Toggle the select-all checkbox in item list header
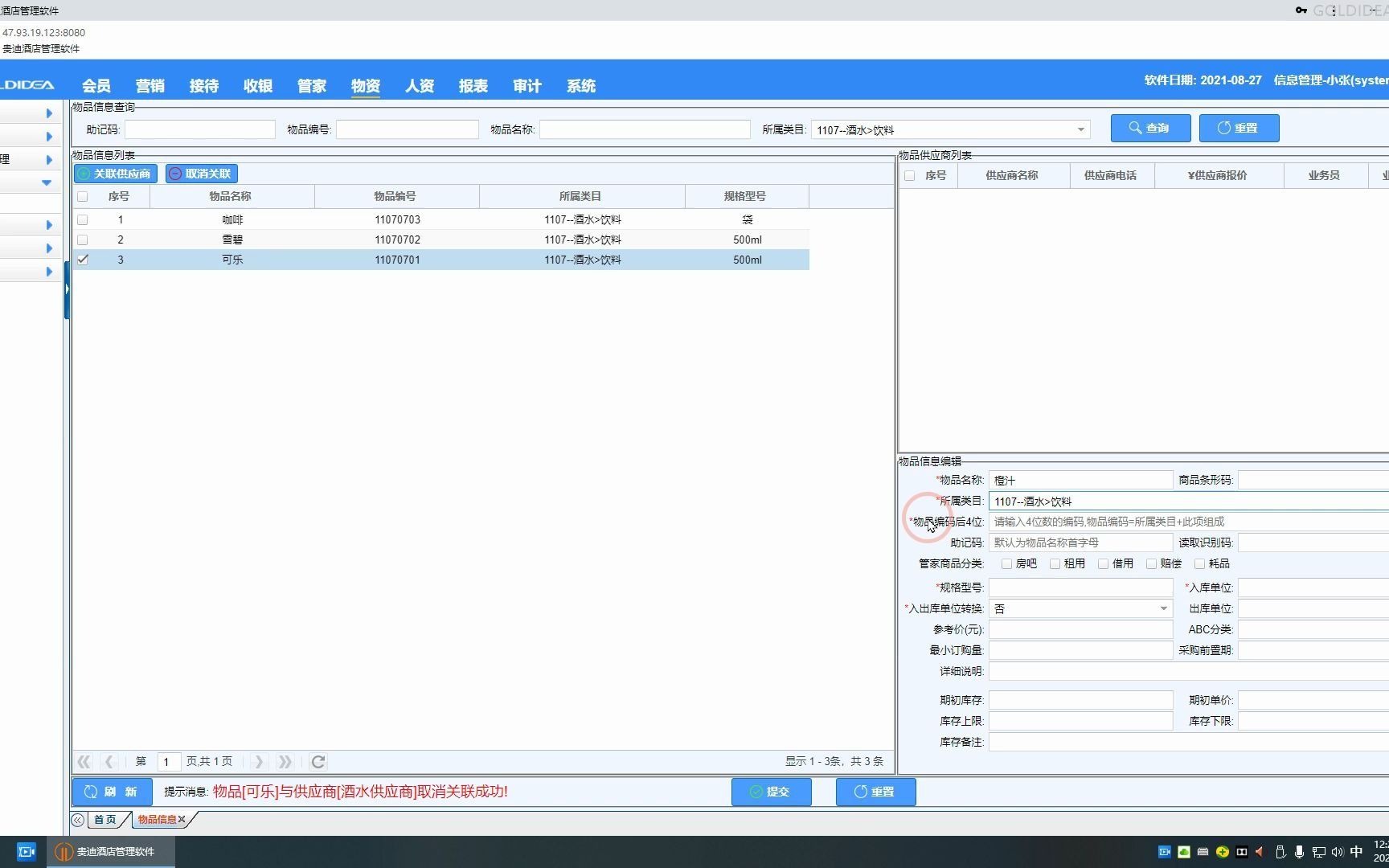1389x868 pixels. click(82, 196)
